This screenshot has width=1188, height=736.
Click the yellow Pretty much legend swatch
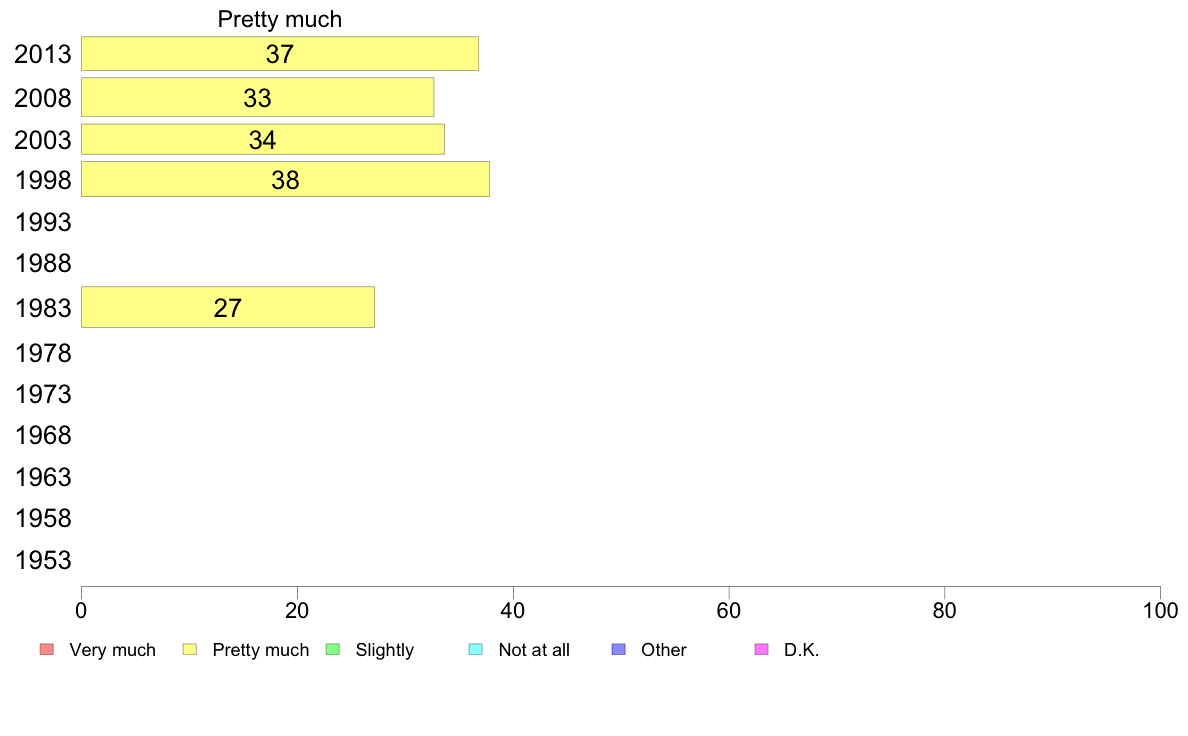[x=190, y=650]
